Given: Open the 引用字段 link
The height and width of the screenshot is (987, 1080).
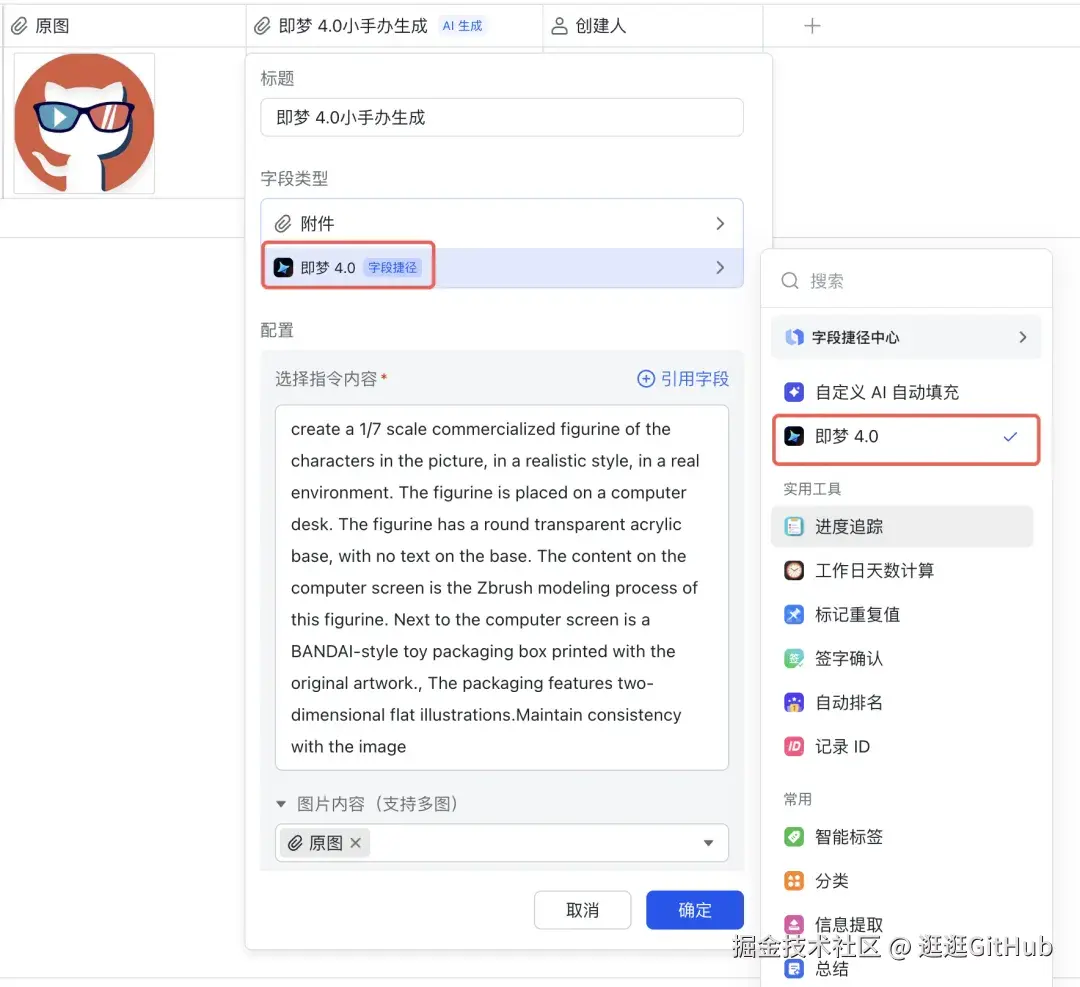Looking at the screenshot, I should point(683,378).
